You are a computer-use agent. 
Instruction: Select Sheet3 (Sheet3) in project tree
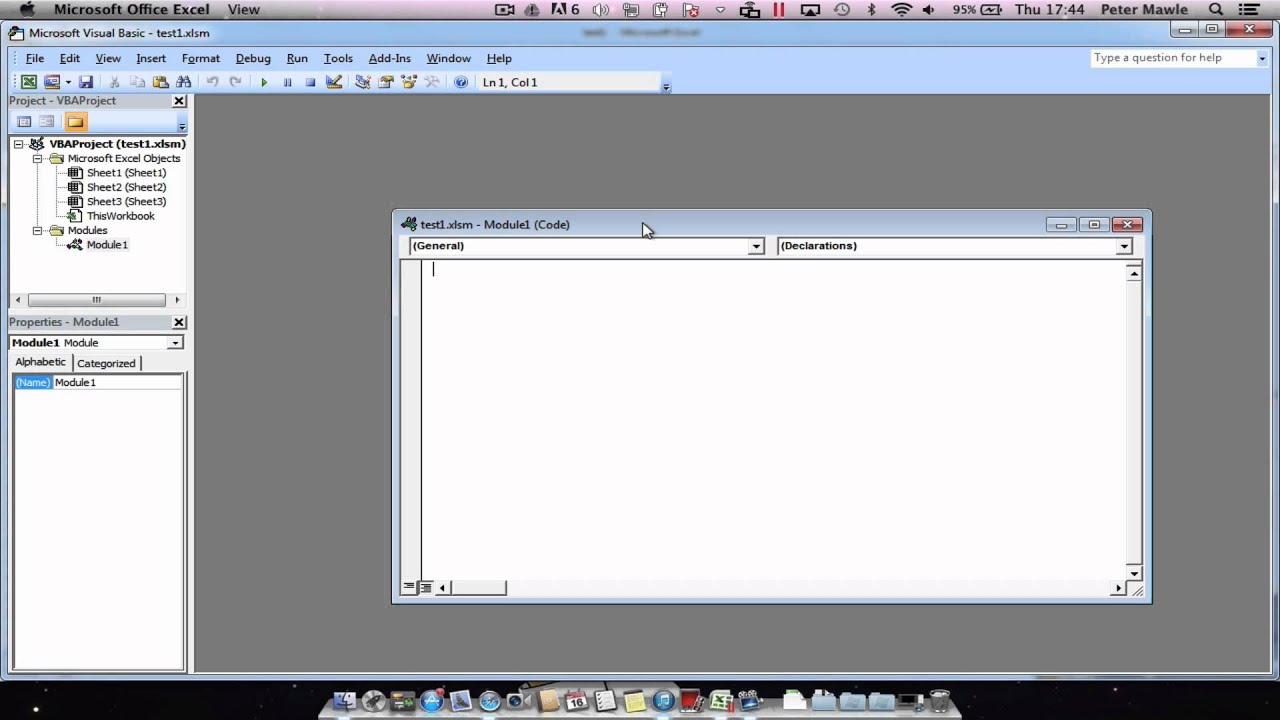tap(126, 201)
